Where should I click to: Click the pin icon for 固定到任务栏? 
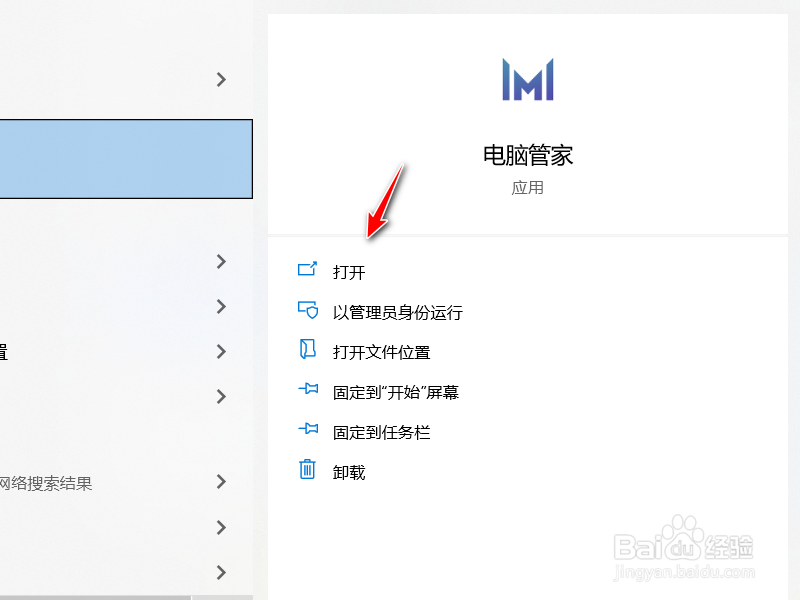click(308, 429)
